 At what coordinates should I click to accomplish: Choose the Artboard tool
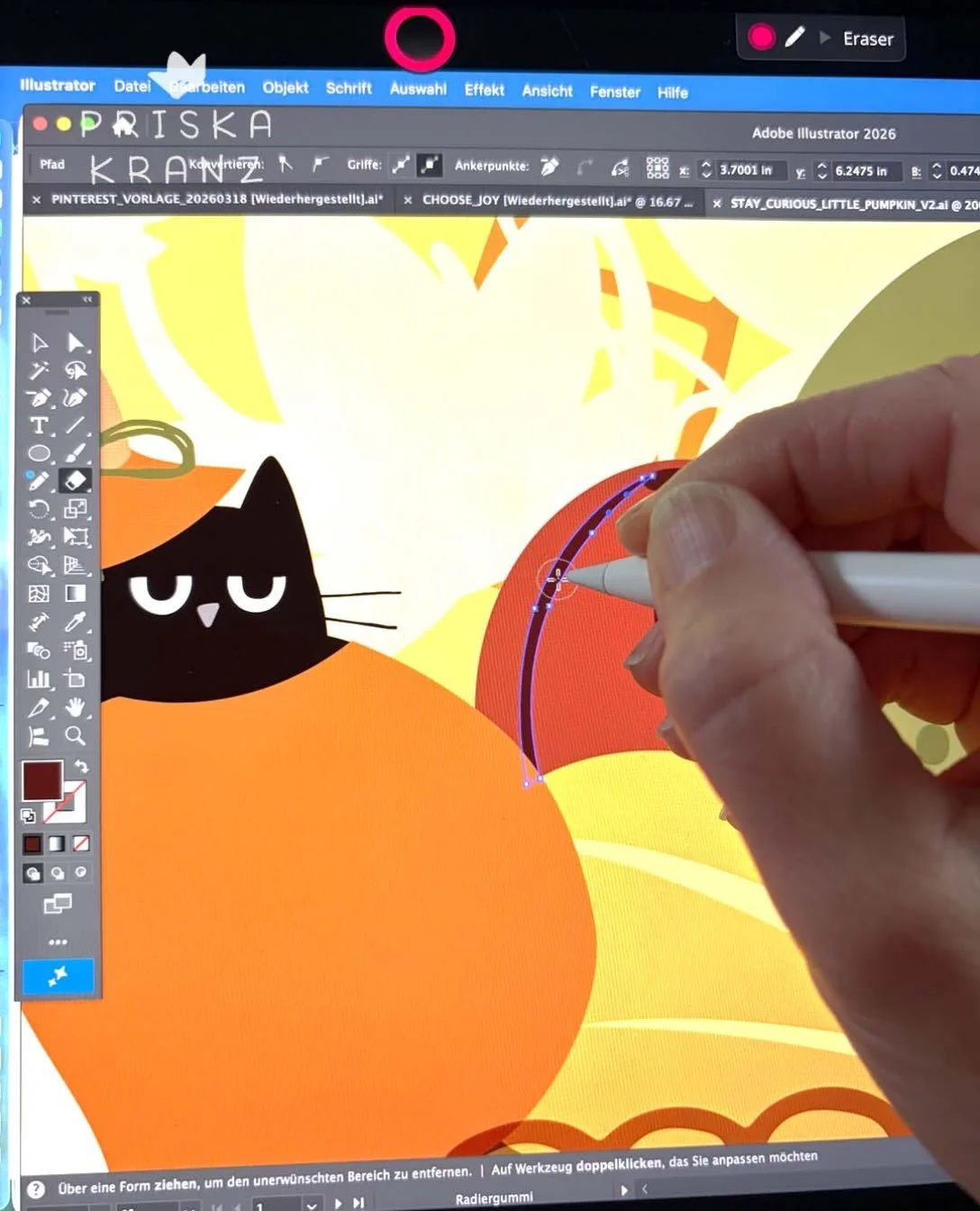pos(76,678)
